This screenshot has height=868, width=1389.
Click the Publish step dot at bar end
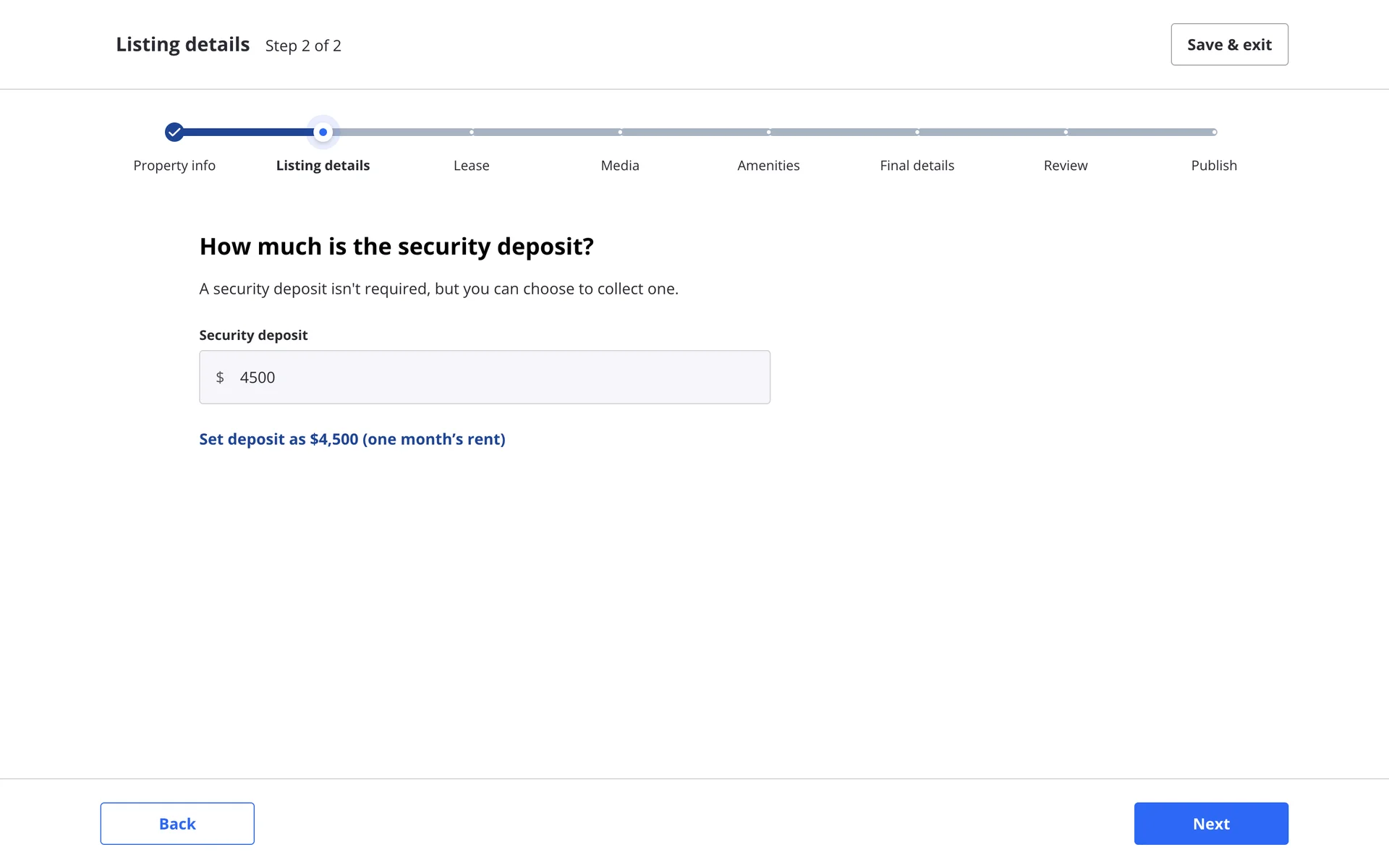point(1214,132)
